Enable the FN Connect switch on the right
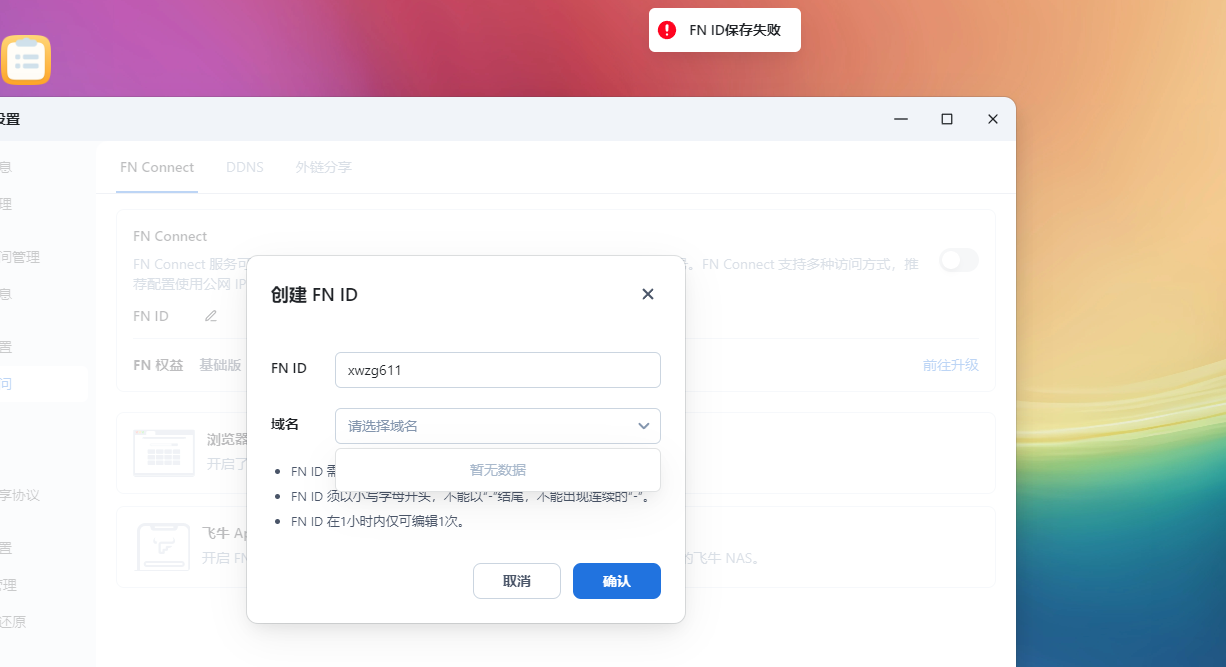1226x667 pixels. [x=957, y=260]
